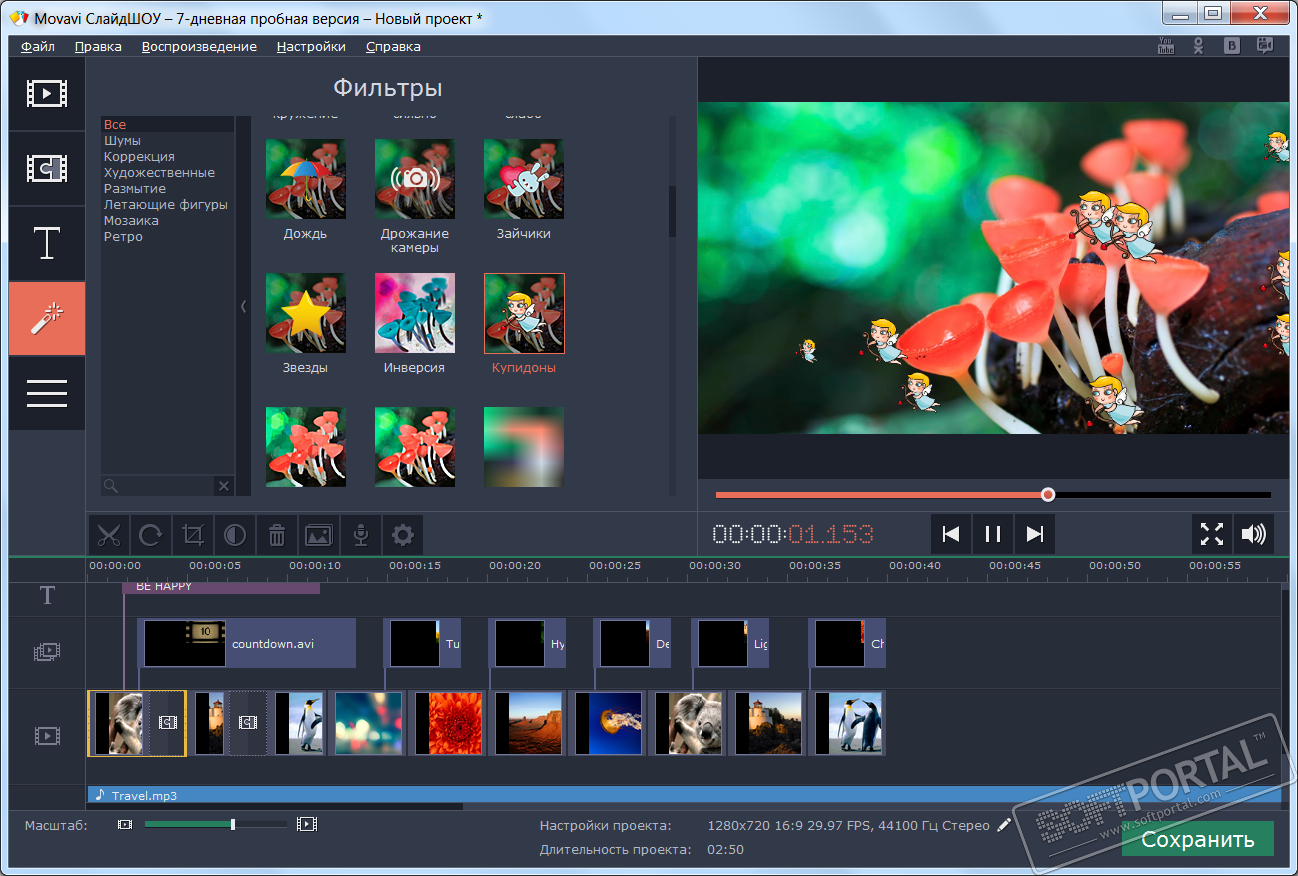This screenshot has height=876, width=1298.
Task: Click the main video track icon
Action: point(47,737)
